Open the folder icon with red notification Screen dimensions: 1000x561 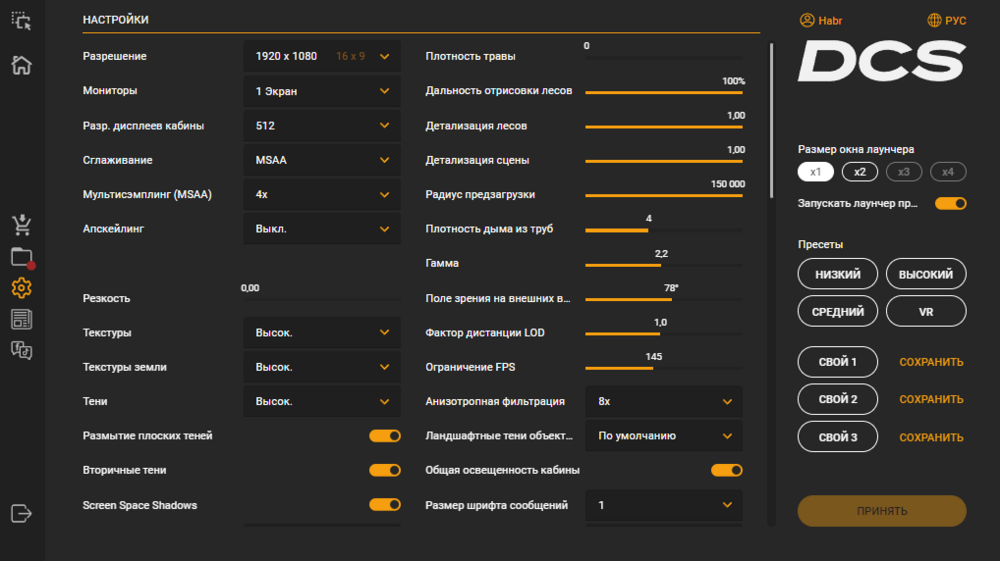pyautogui.click(x=22, y=257)
